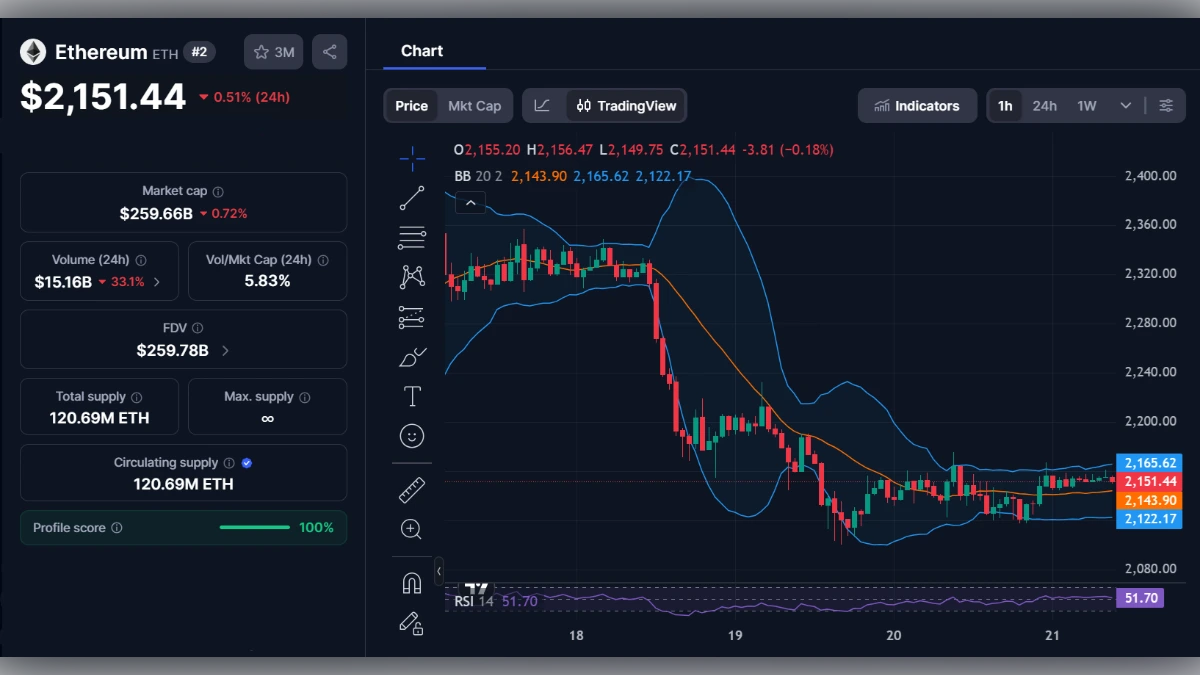Share Ethereum via the share icon
The height and width of the screenshot is (675, 1200).
(330, 52)
